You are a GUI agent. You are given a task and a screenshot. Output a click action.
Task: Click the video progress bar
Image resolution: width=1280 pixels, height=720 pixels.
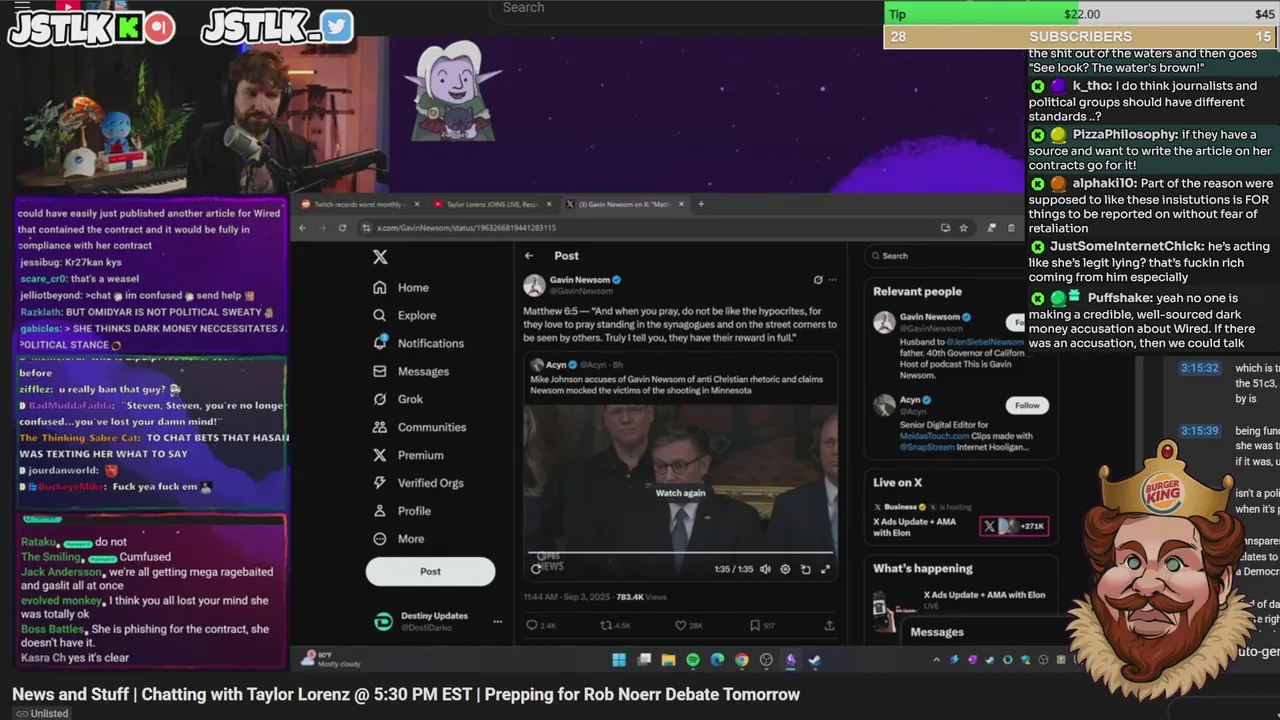click(680, 552)
